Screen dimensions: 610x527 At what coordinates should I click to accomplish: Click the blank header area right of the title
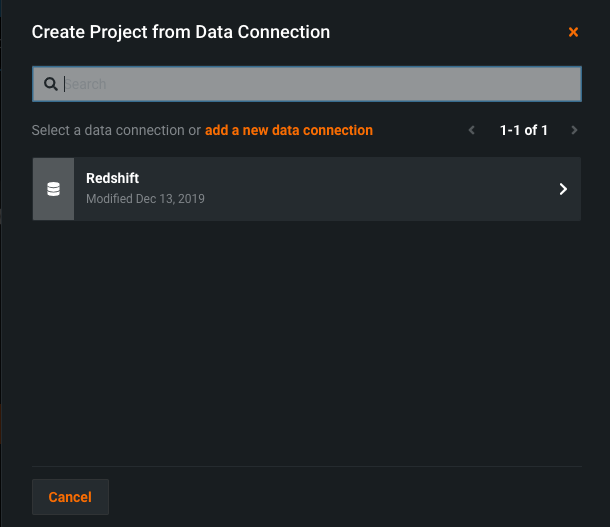pyautogui.click(x=450, y=32)
